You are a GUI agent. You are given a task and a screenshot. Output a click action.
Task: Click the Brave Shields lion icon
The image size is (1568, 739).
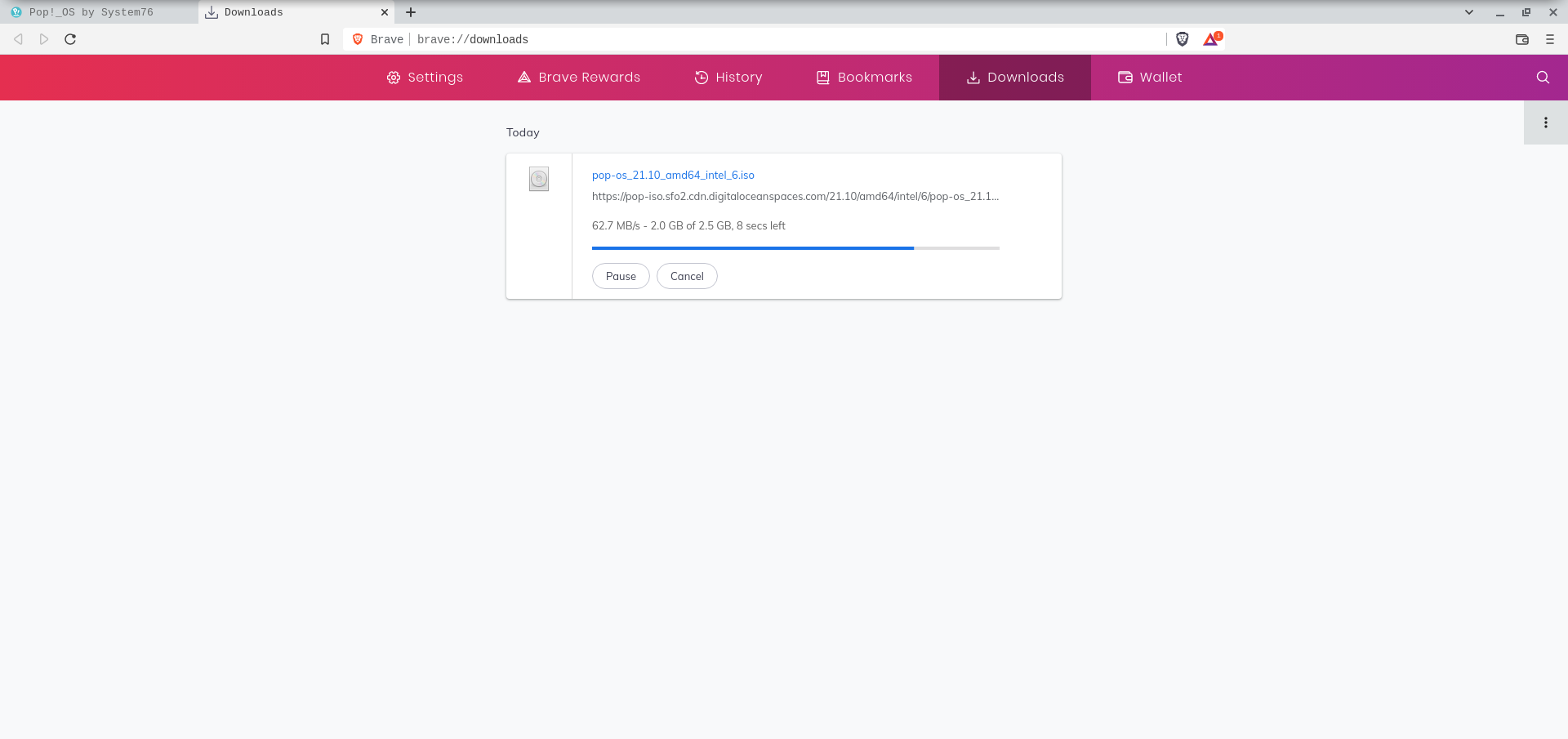[x=1182, y=39]
